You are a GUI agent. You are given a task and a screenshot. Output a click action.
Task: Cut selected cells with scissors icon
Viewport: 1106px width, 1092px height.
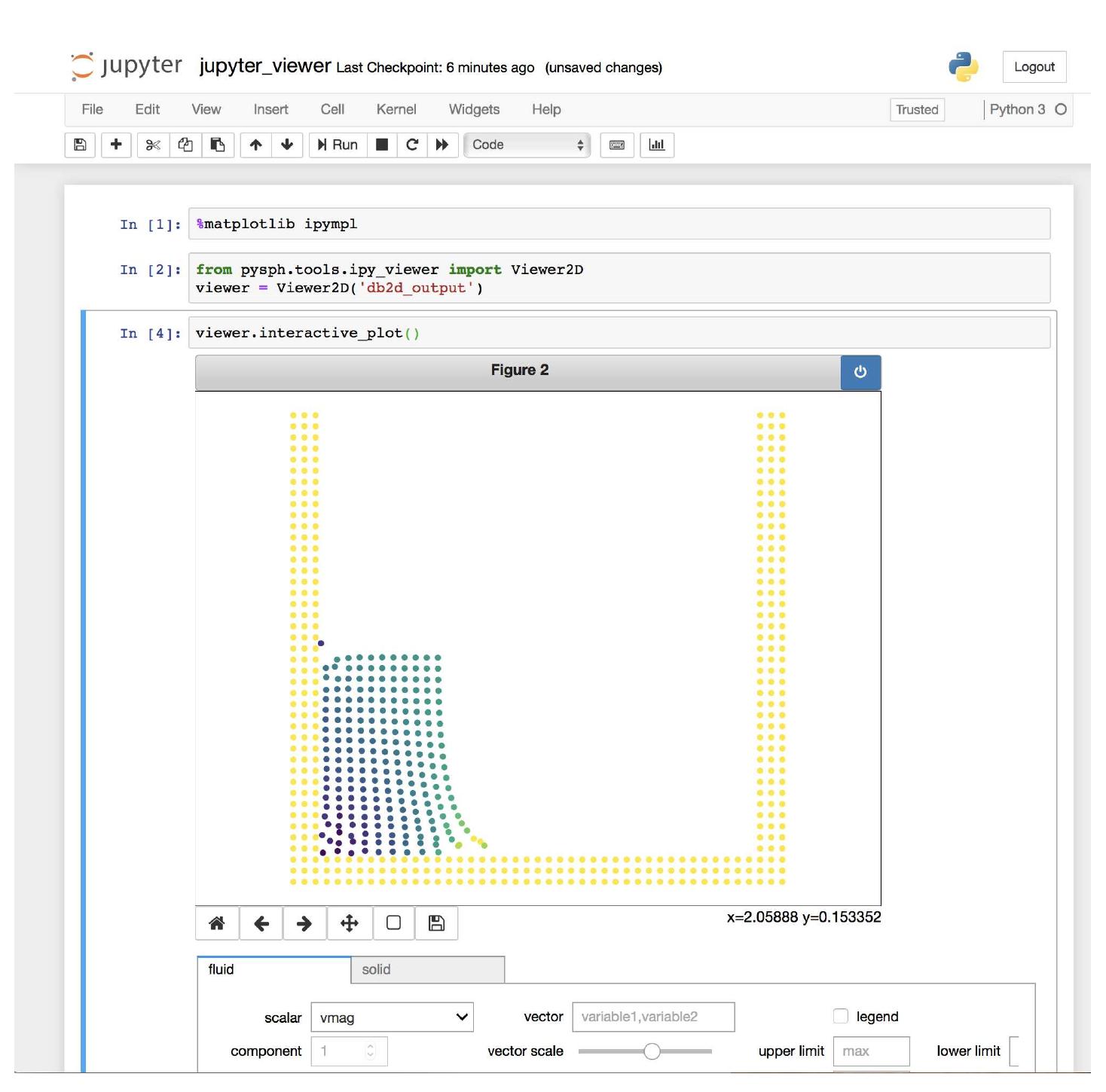coord(153,145)
